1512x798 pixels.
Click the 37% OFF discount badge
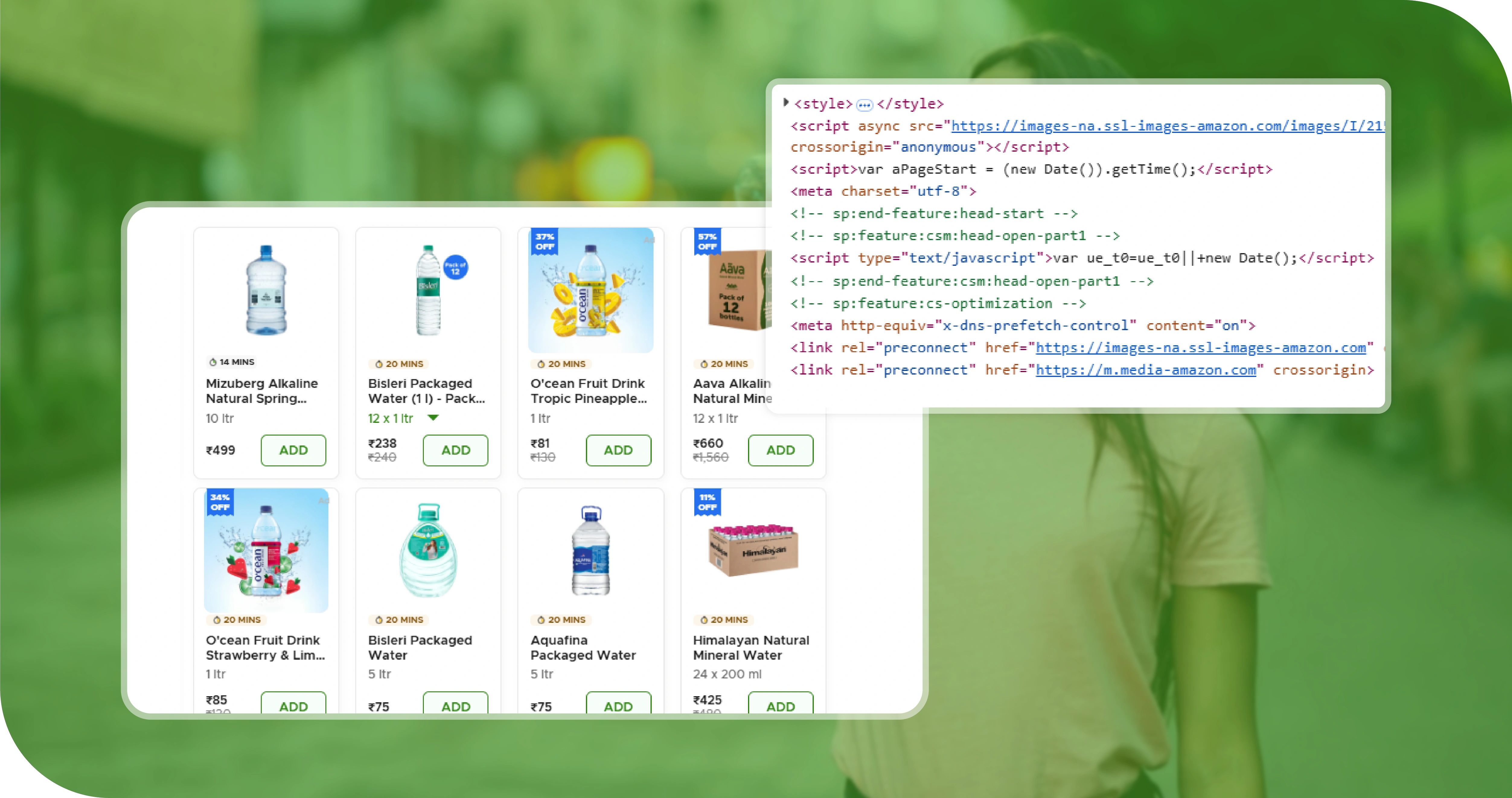pyautogui.click(x=545, y=241)
